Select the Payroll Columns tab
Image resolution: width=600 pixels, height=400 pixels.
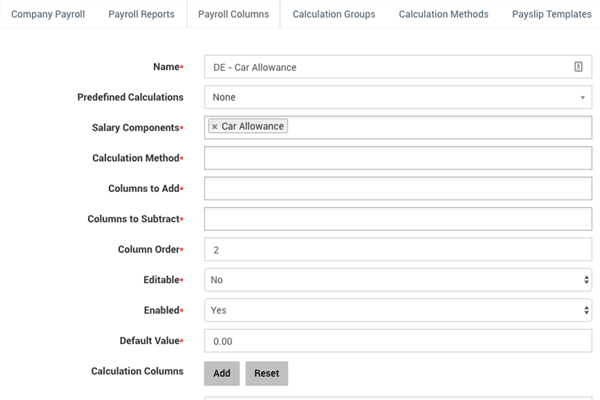click(x=233, y=15)
